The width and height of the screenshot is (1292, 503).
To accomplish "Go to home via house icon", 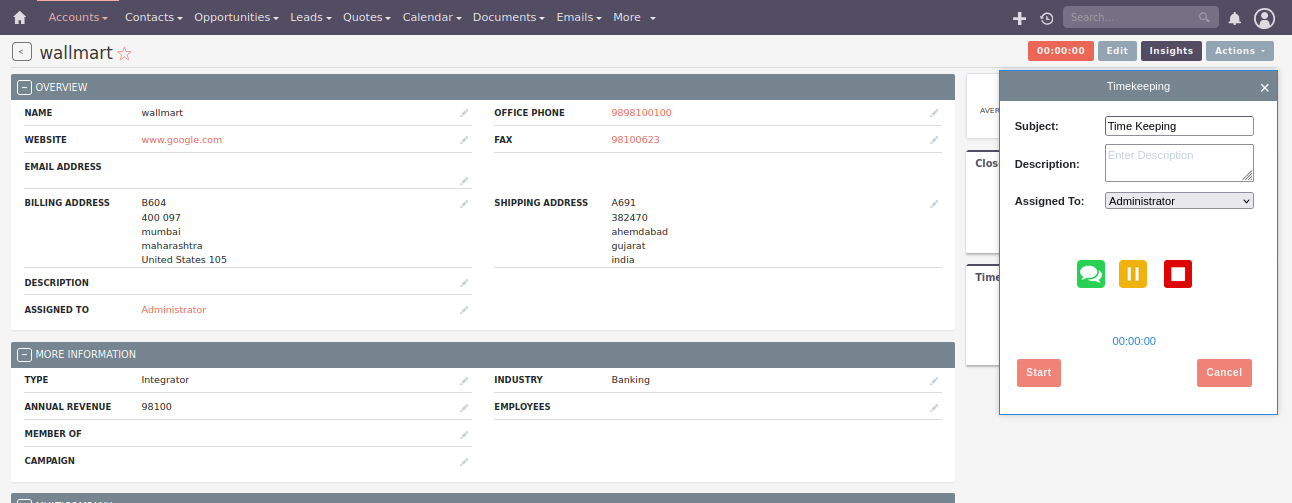I will pyautogui.click(x=19, y=18).
